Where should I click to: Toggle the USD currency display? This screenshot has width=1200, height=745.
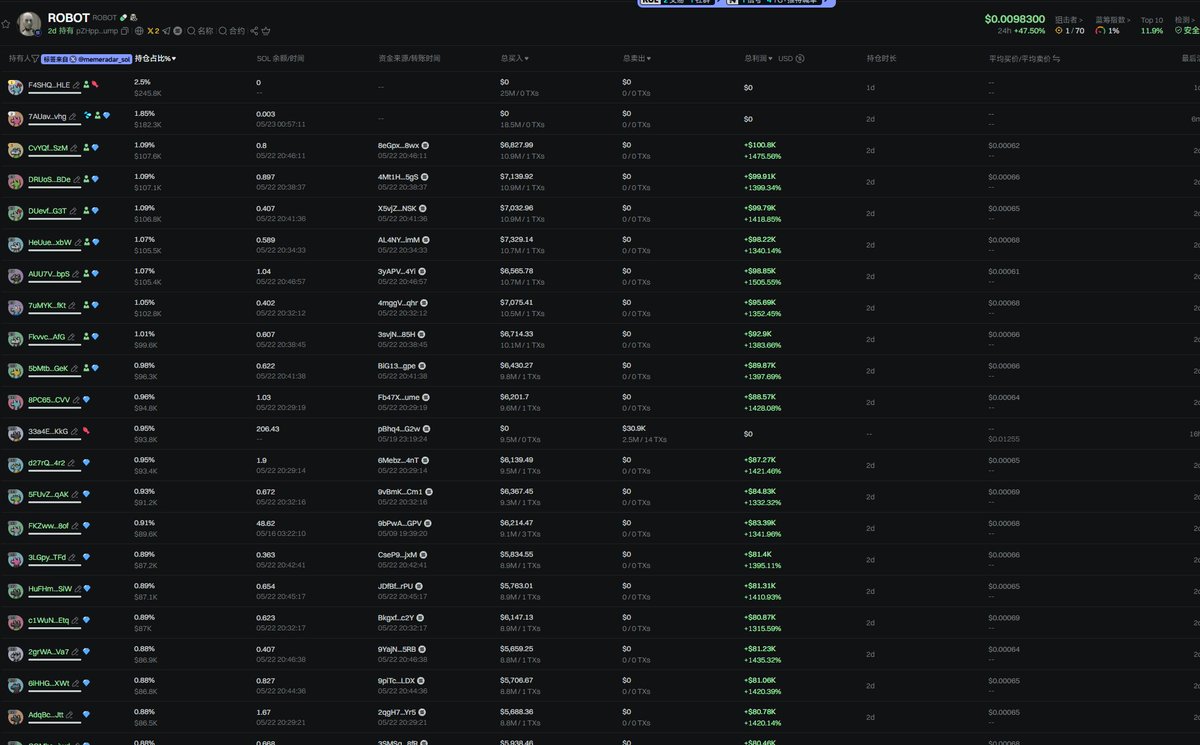click(x=792, y=59)
